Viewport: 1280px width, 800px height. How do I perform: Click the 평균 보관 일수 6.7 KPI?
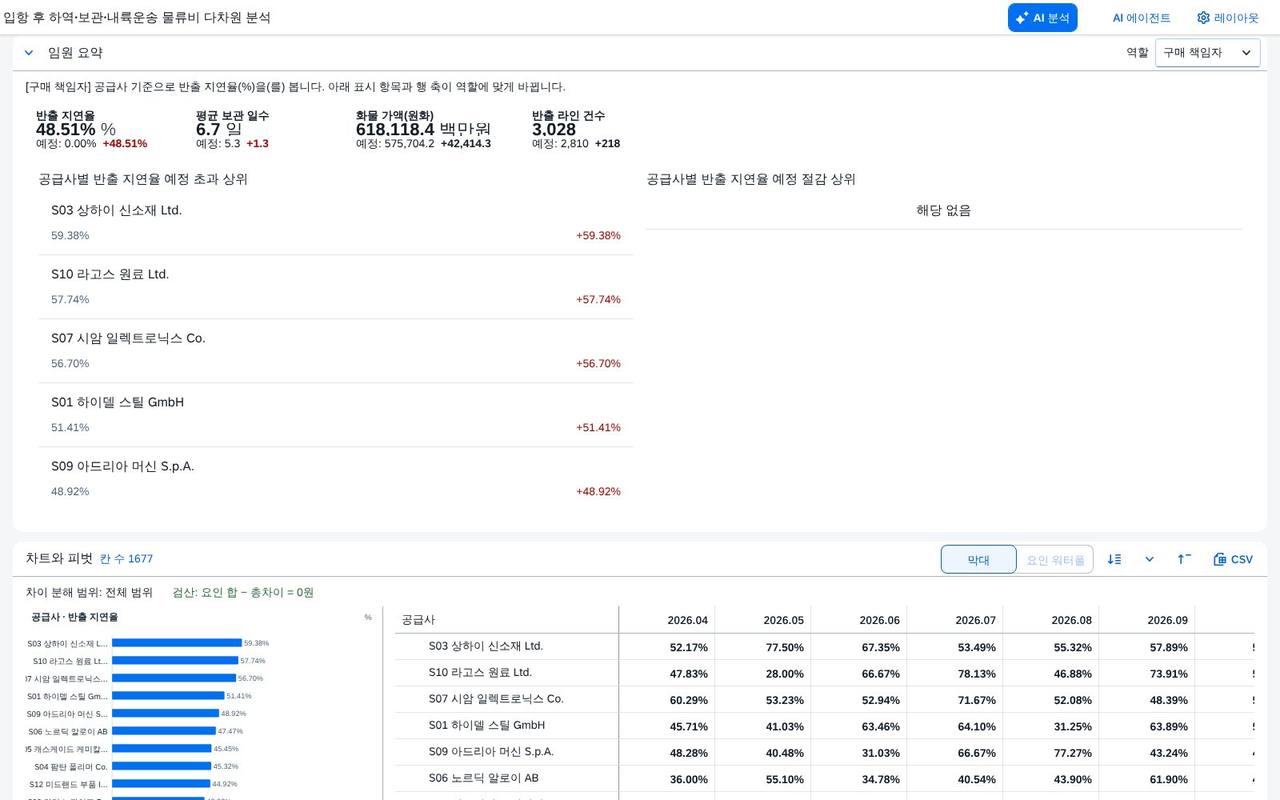tap(232, 129)
